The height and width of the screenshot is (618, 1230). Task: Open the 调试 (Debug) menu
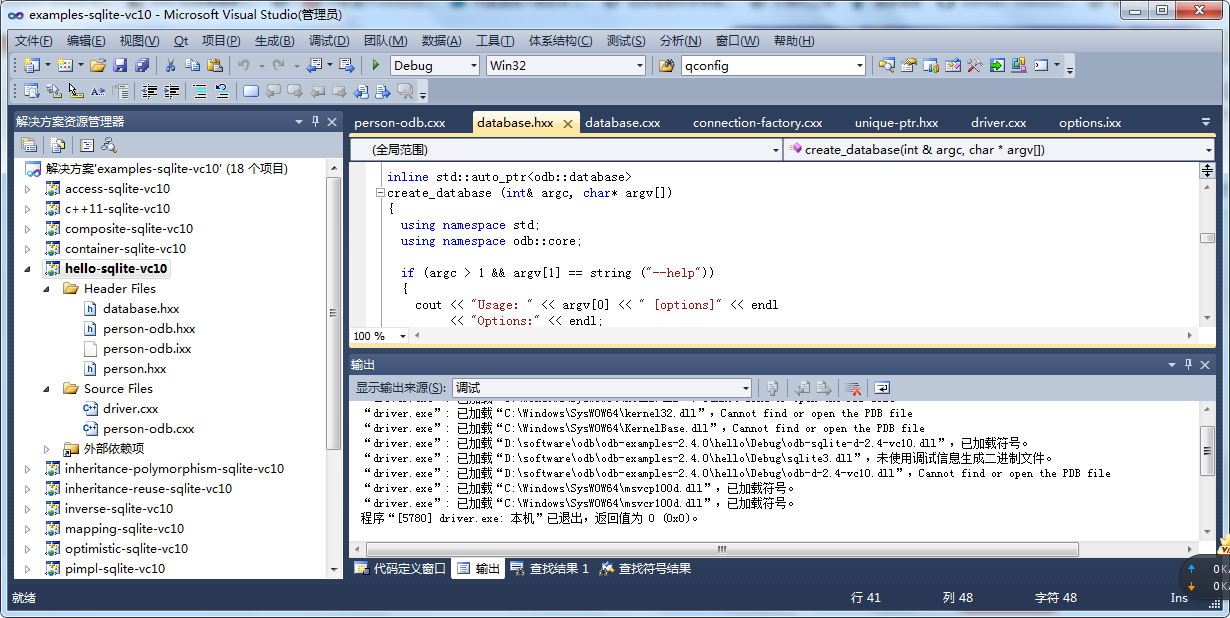click(x=331, y=41)
